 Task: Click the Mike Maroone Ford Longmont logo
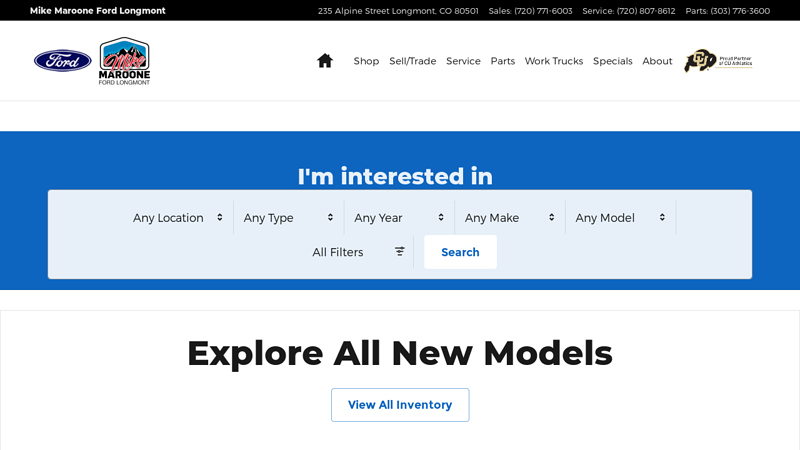124,61
